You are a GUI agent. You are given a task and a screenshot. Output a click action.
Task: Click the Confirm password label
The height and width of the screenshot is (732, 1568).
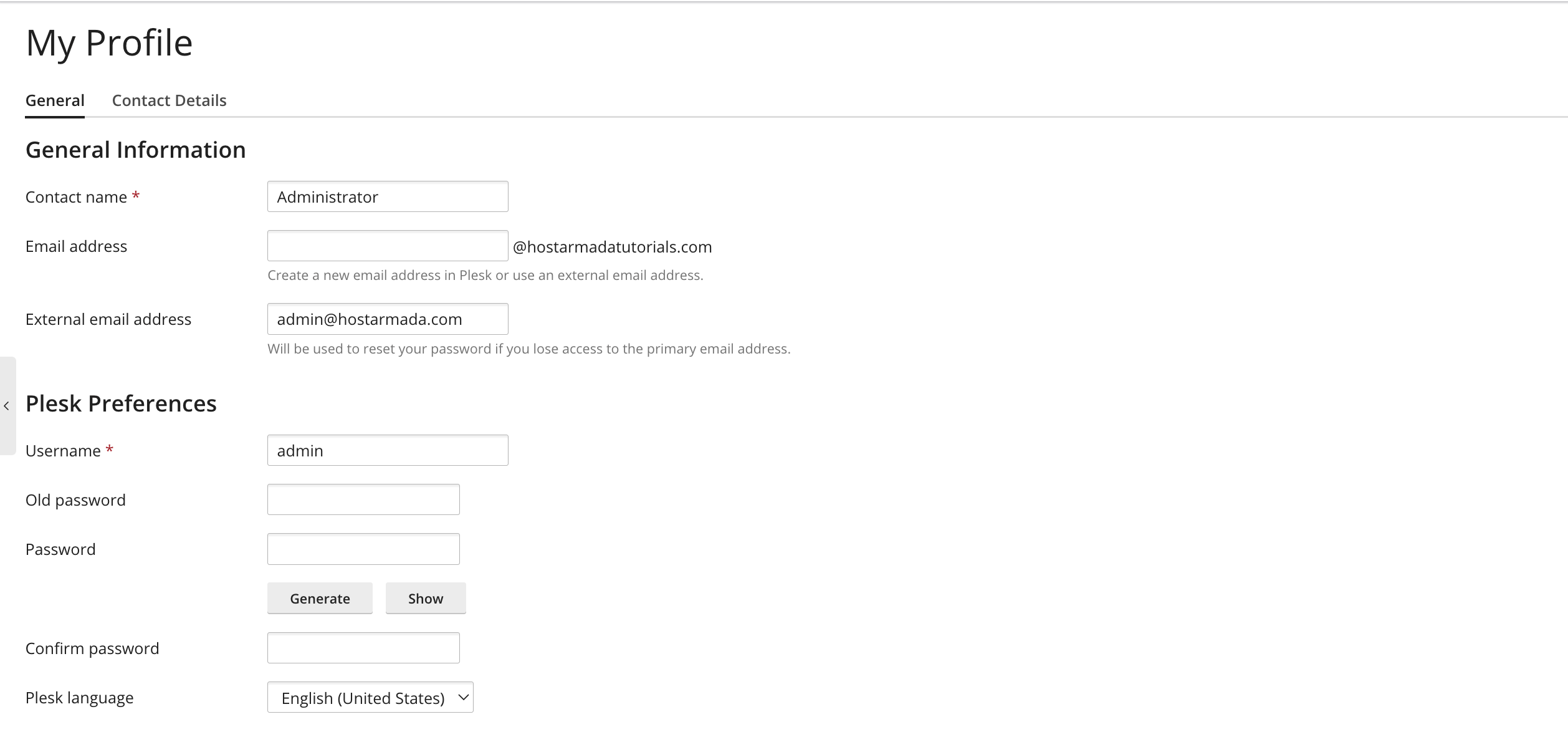[x=92, y=648]
